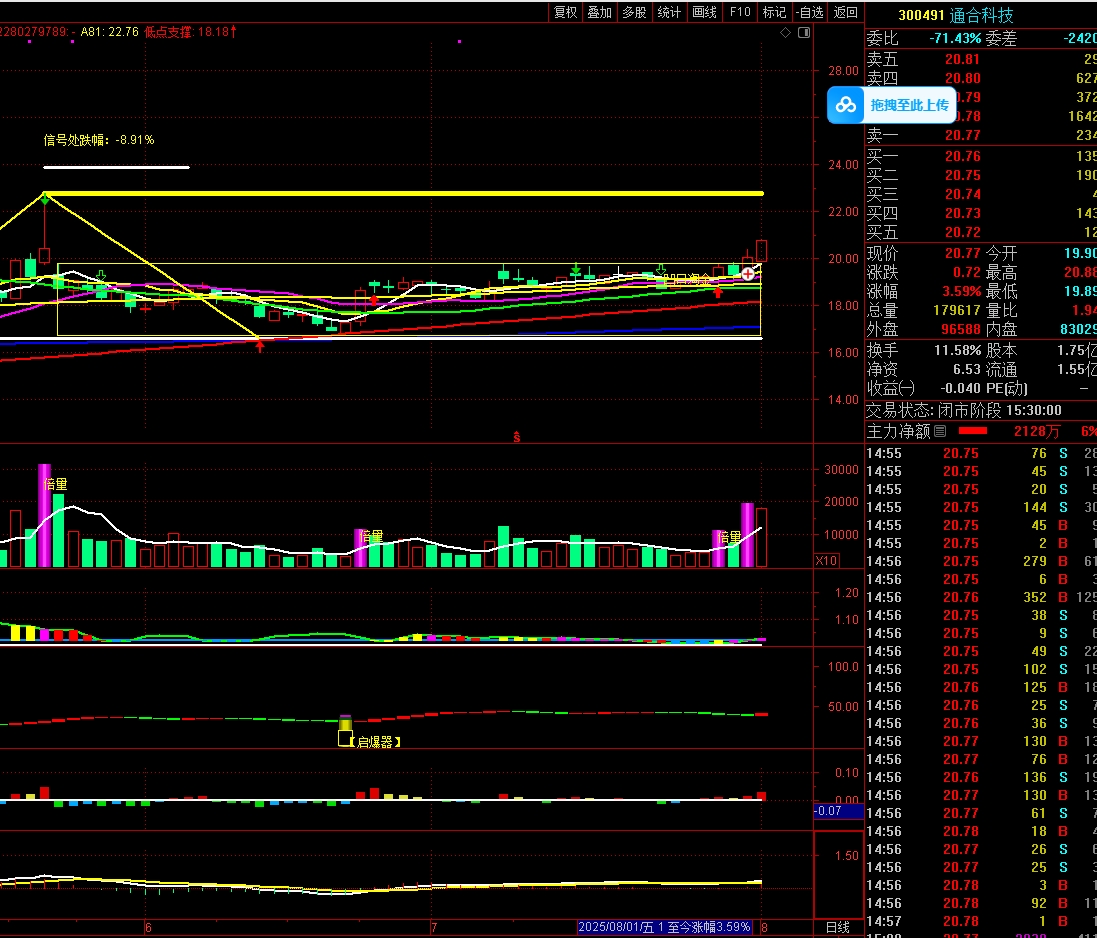This screenshot has width=1097, height=938.
Task: Click the Baidu cloud upload icon
Action: click(846, 106)
